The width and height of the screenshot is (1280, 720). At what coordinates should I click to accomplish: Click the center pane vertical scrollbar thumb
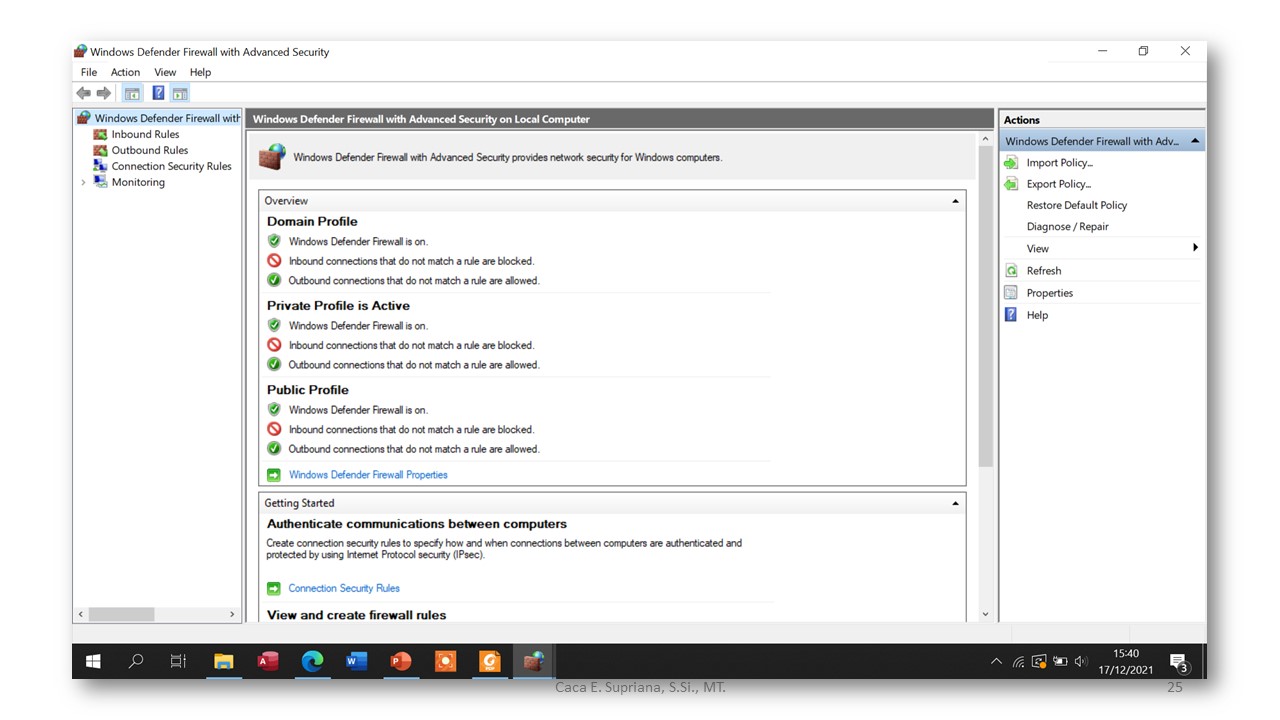point(985,306)
